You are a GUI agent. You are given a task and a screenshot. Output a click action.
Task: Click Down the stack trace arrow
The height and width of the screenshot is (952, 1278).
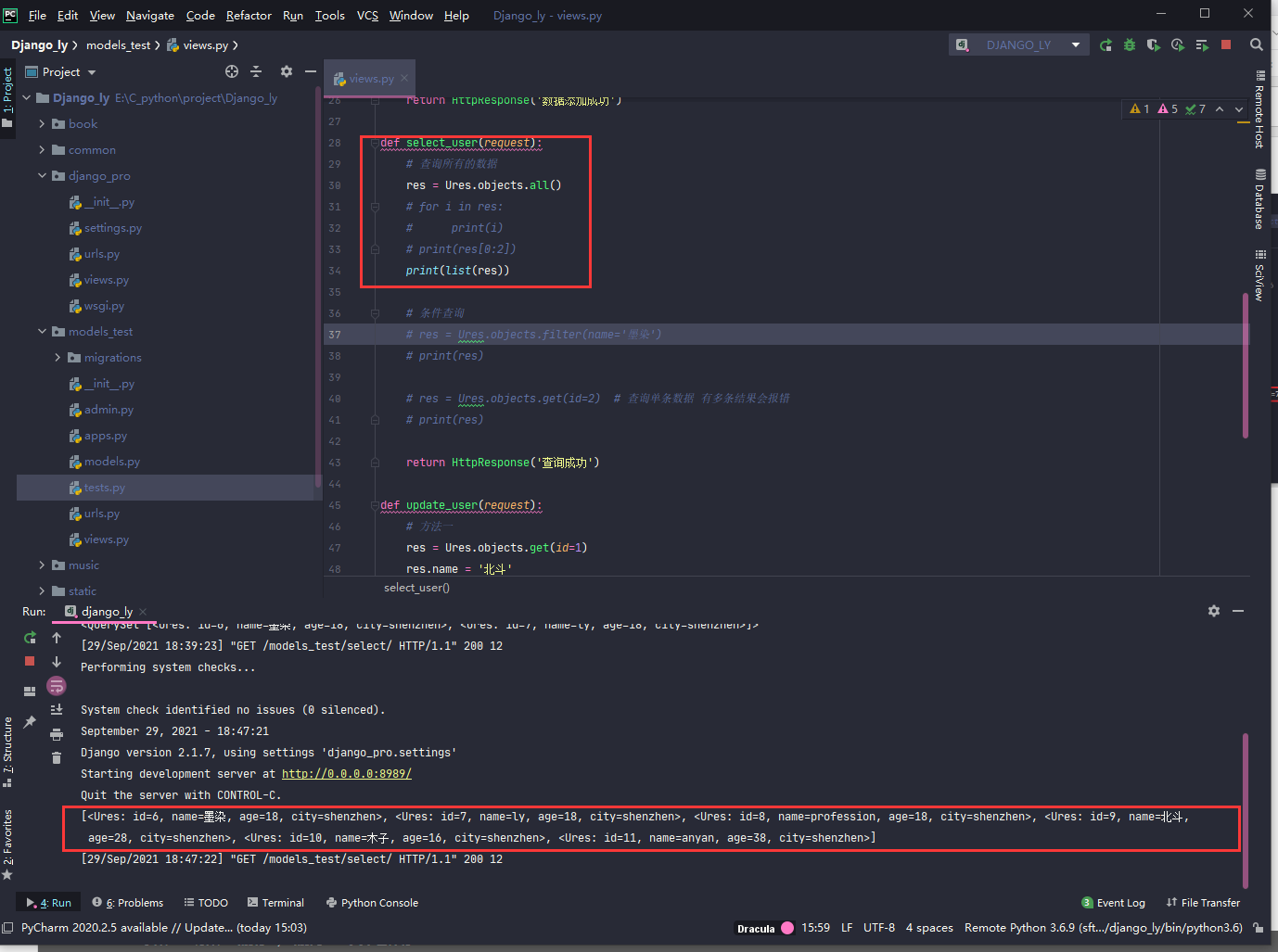pyautogui.click(x=57, y=662)
